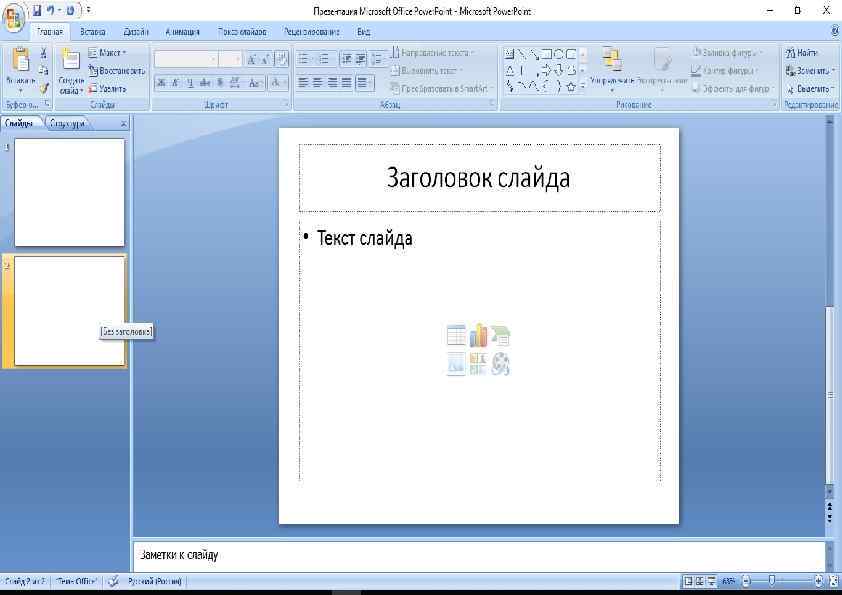Open the columns dropdown in paragraph group
The width and height of the screenshot is (842, 595).
365,83
